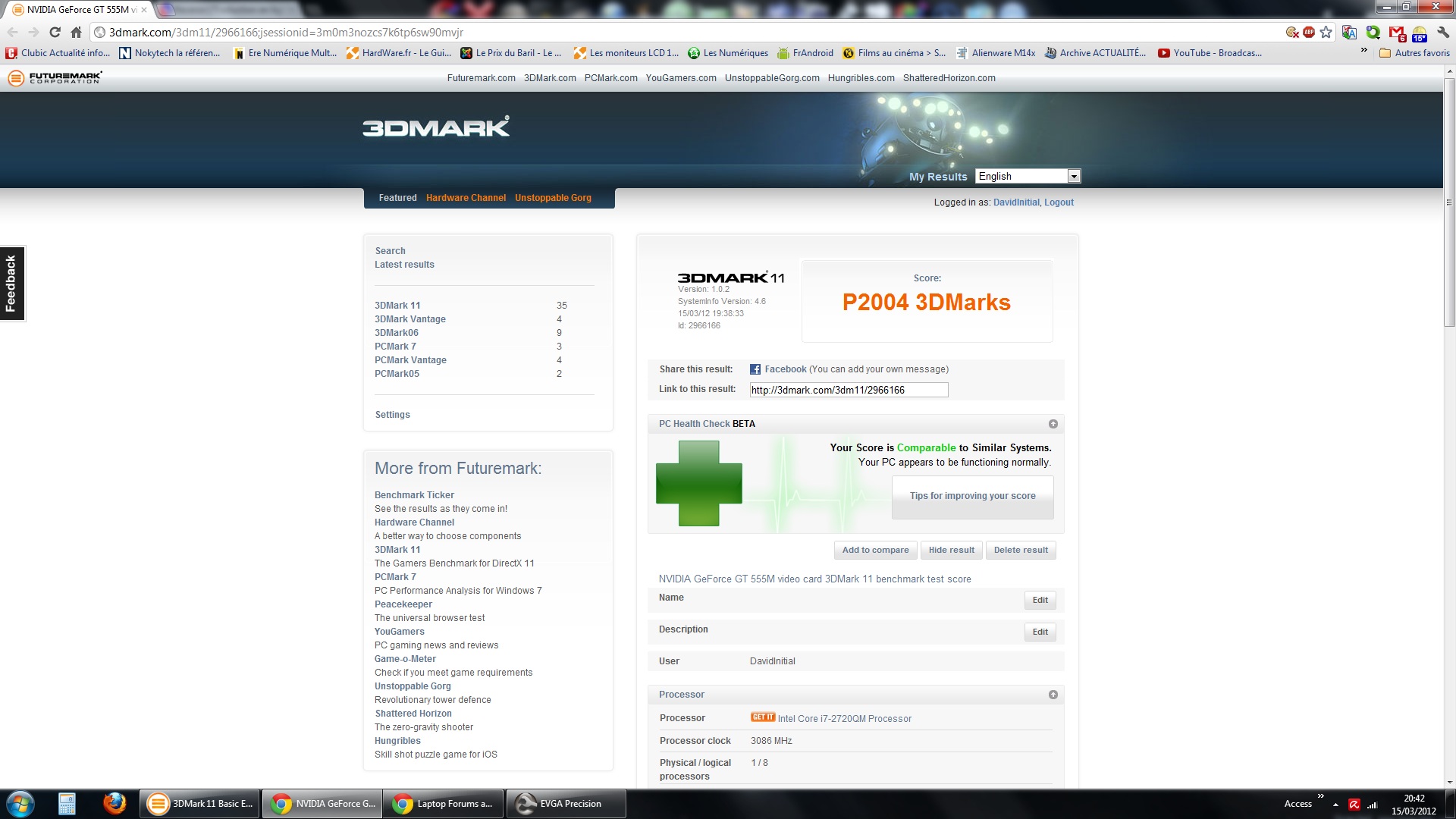Open the Intel Core i7-2720QM Processor link
Image resolution: width=1456 pixels, height=819 pixels.
click(844, 719)
